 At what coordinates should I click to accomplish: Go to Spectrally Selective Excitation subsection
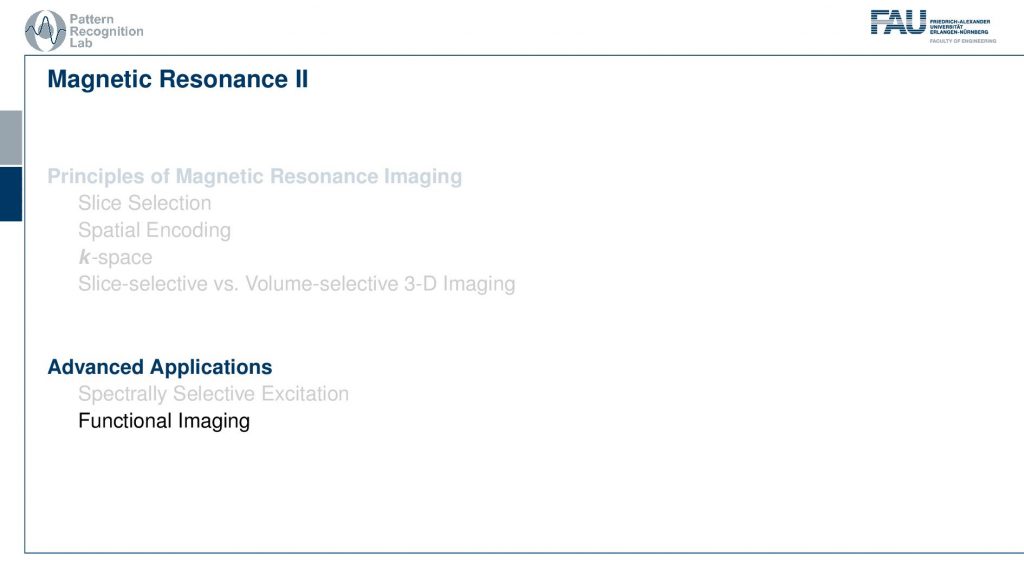click(x=214, y=394)
